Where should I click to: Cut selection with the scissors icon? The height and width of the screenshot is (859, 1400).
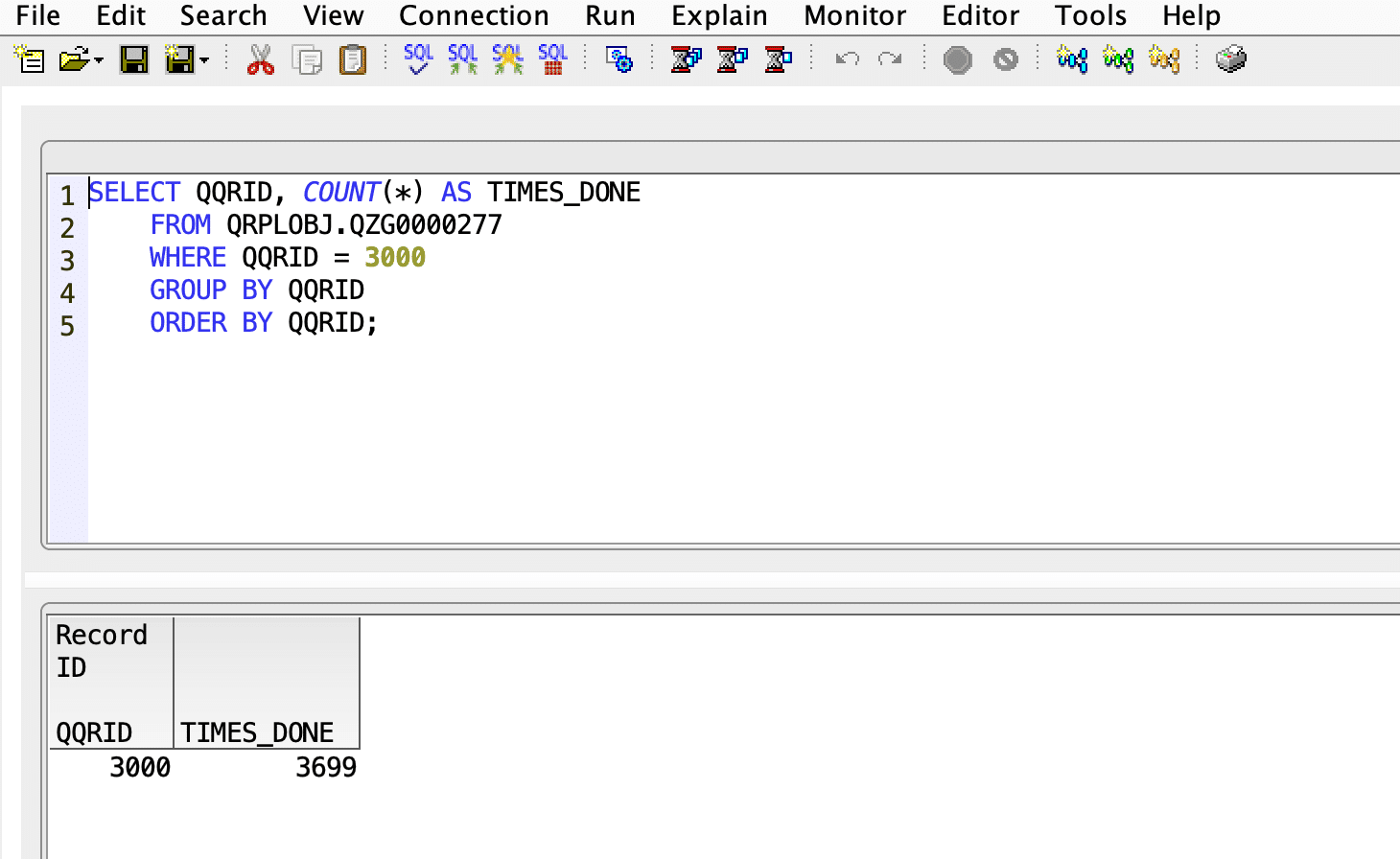point(260,59)
